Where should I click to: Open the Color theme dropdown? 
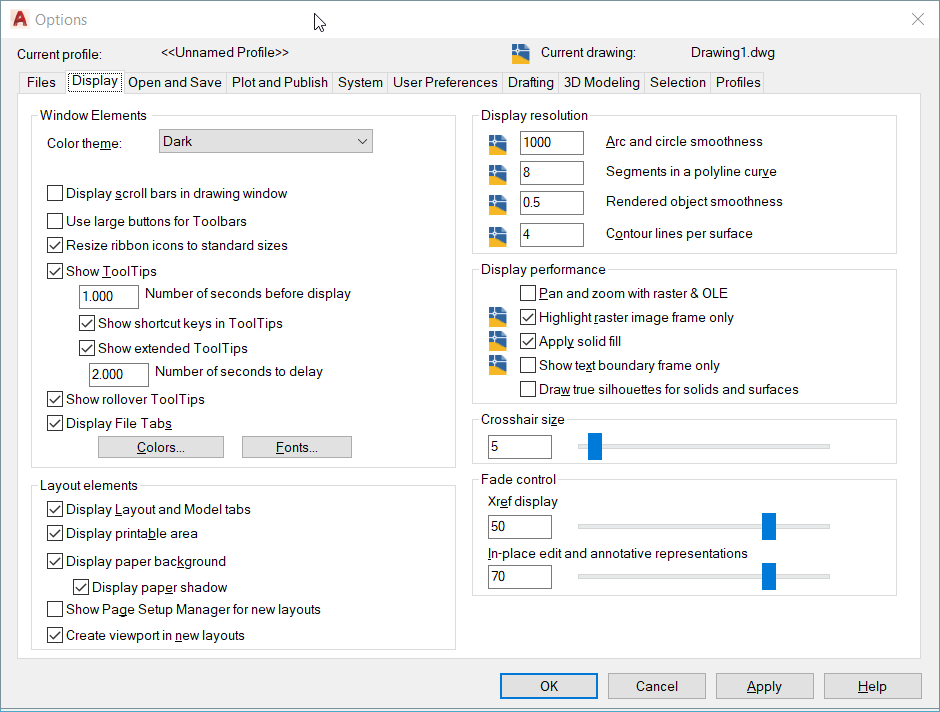click(266, 141)
